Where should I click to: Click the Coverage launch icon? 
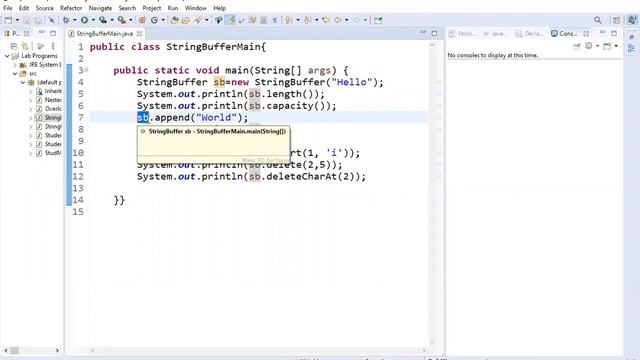(x=103, y=20)
